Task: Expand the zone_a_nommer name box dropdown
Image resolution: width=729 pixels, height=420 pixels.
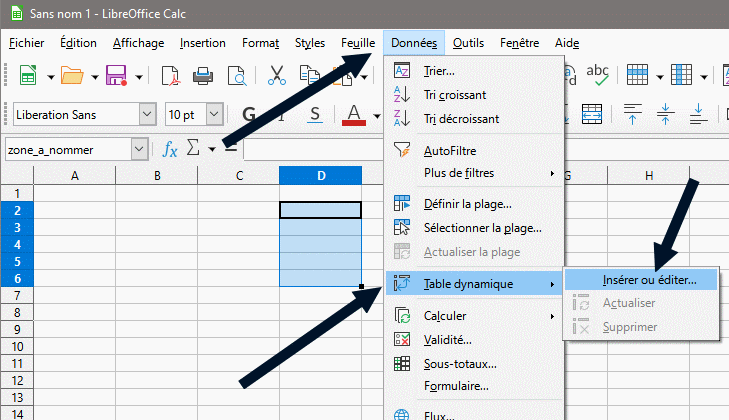Action: (138, 149)
